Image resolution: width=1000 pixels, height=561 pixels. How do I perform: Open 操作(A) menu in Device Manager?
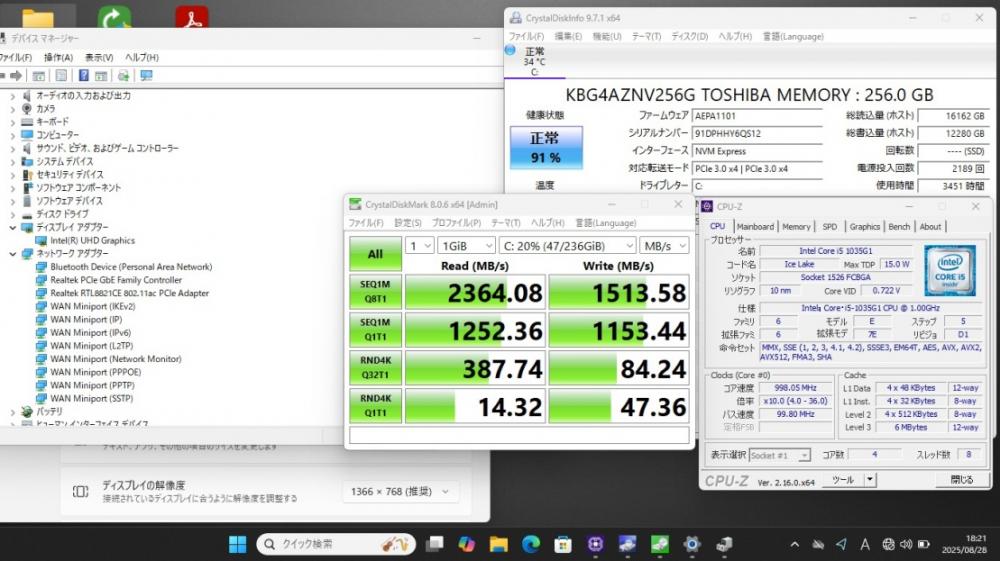[58, 57]
